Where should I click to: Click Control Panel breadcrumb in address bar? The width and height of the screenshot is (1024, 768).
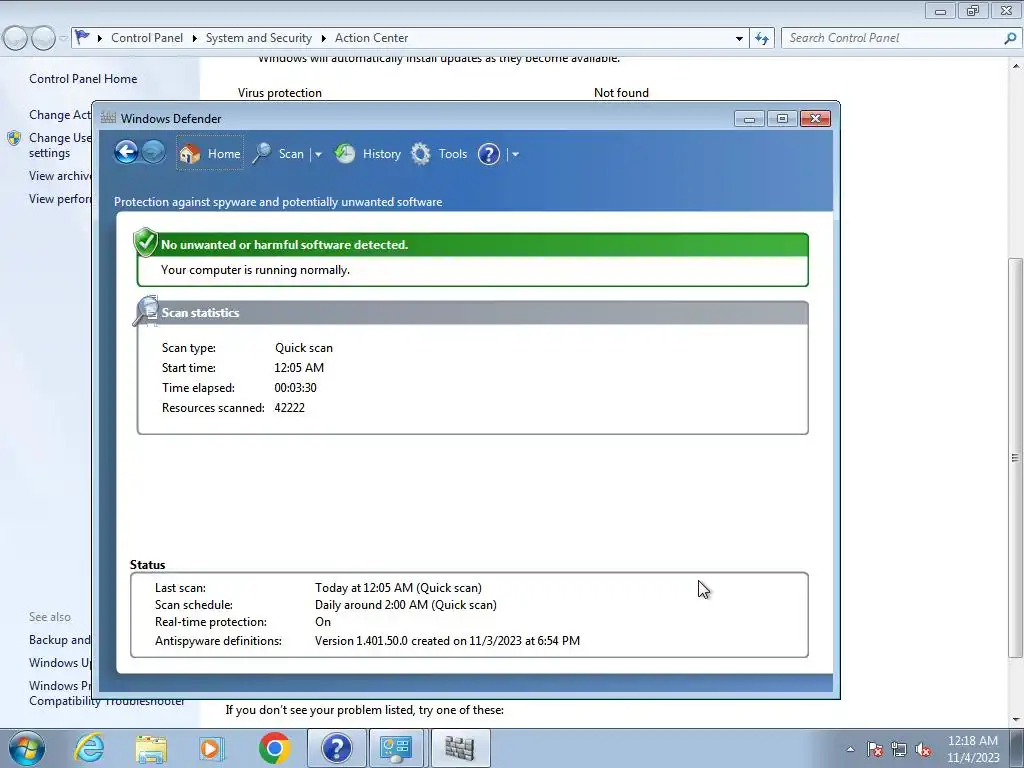[x=147, y=38]
